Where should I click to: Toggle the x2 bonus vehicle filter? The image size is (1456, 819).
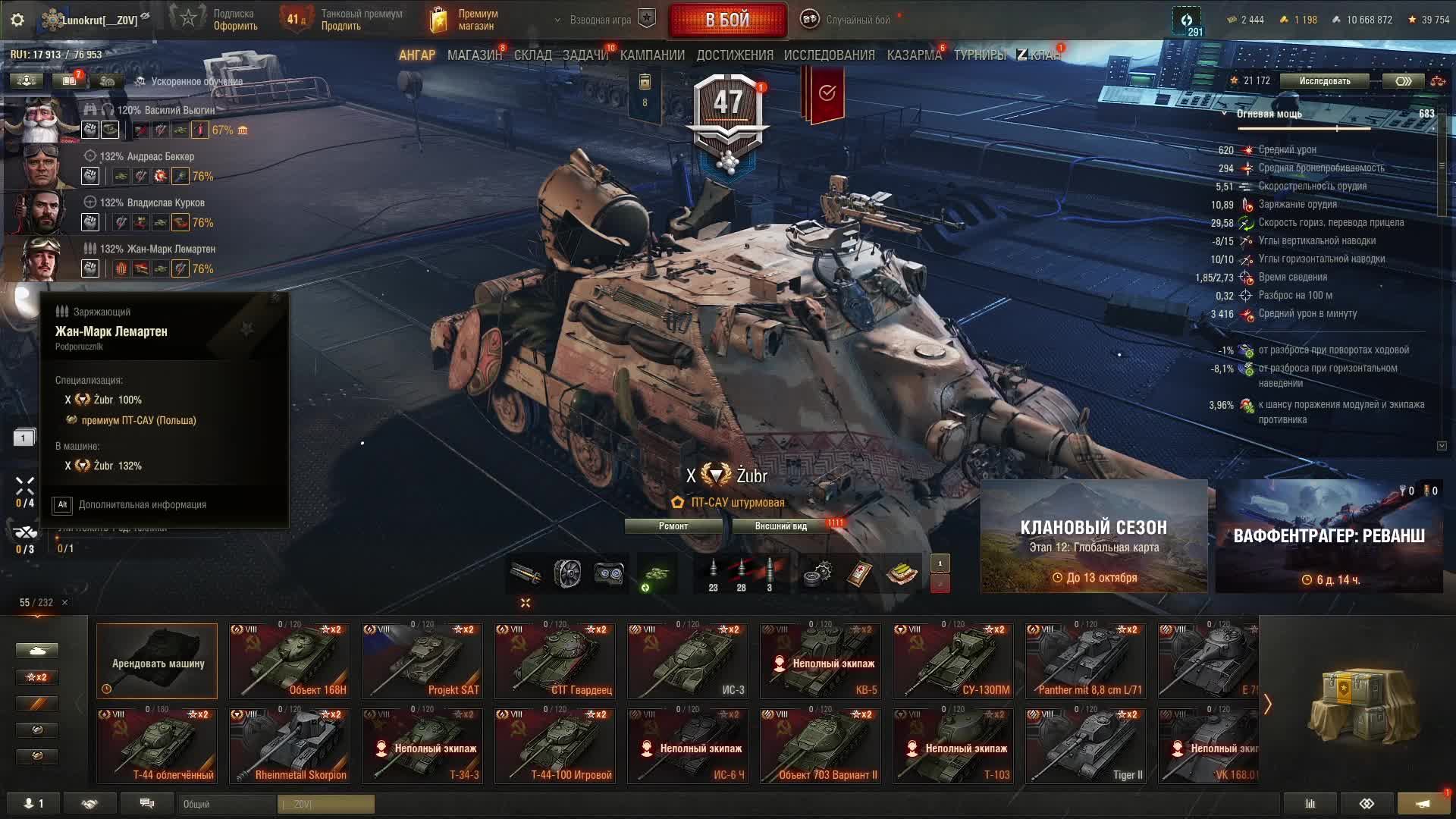click(36, 677)
